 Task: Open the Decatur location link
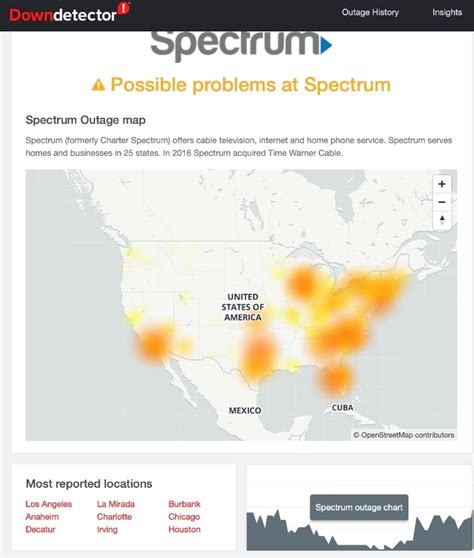coord(40,530)
